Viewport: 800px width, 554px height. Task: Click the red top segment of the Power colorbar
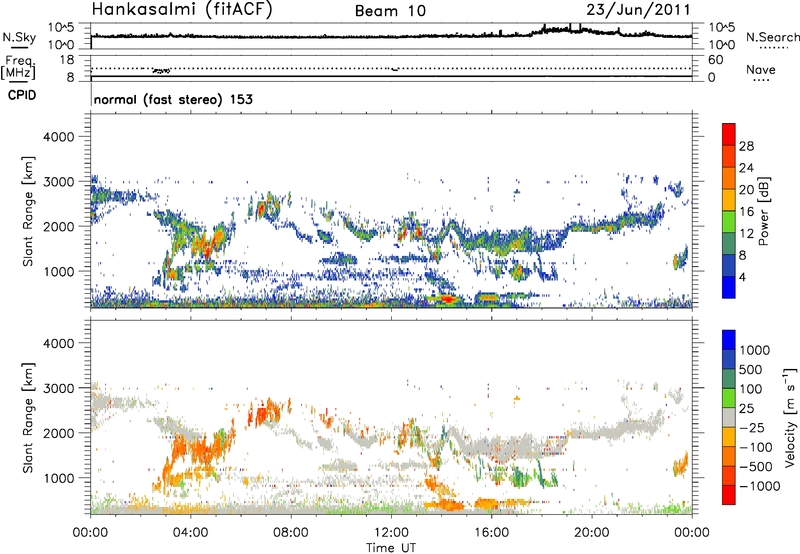pos(729,134)
